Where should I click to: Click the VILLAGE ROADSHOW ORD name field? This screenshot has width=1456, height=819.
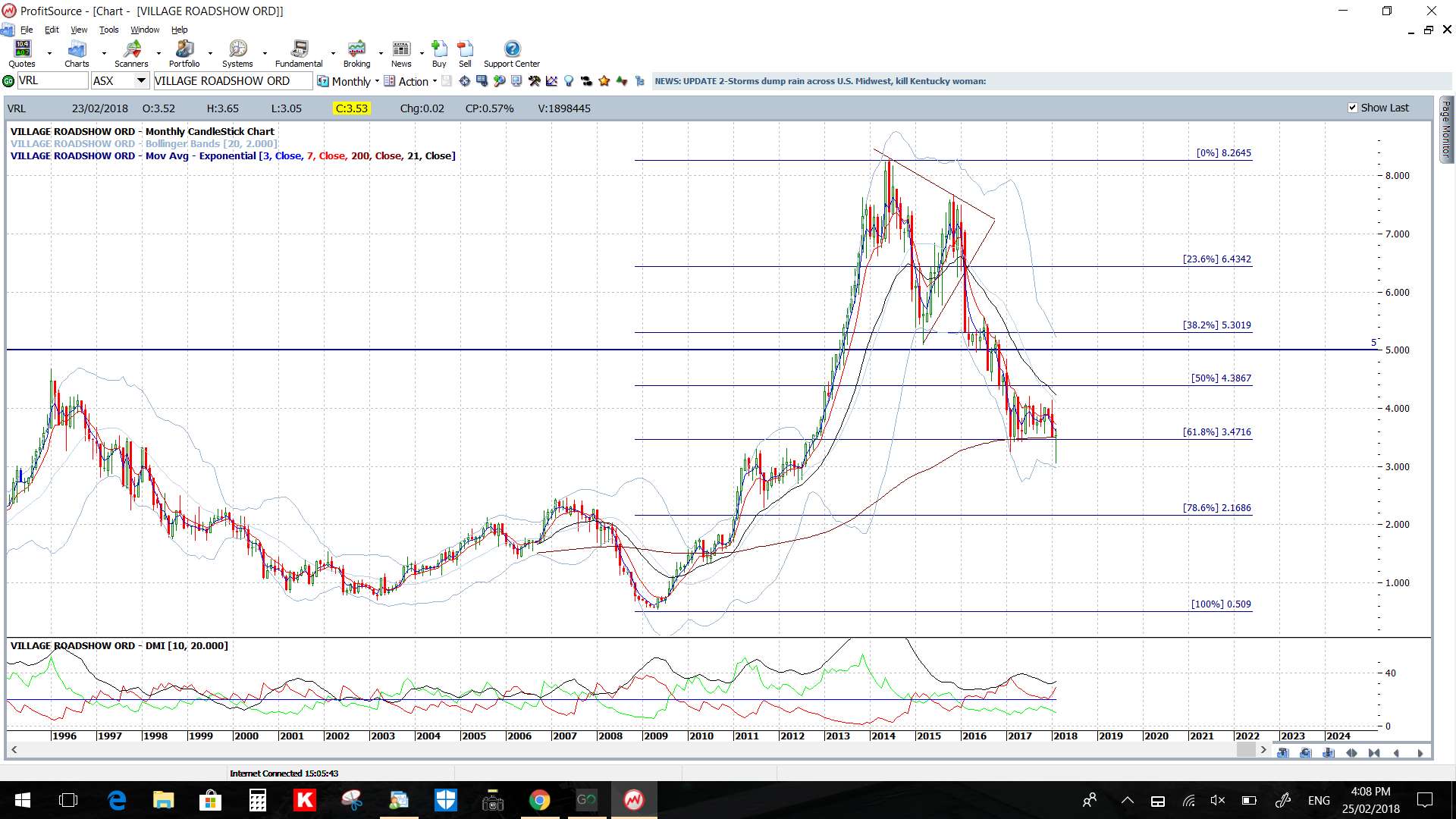coord(233,80)
